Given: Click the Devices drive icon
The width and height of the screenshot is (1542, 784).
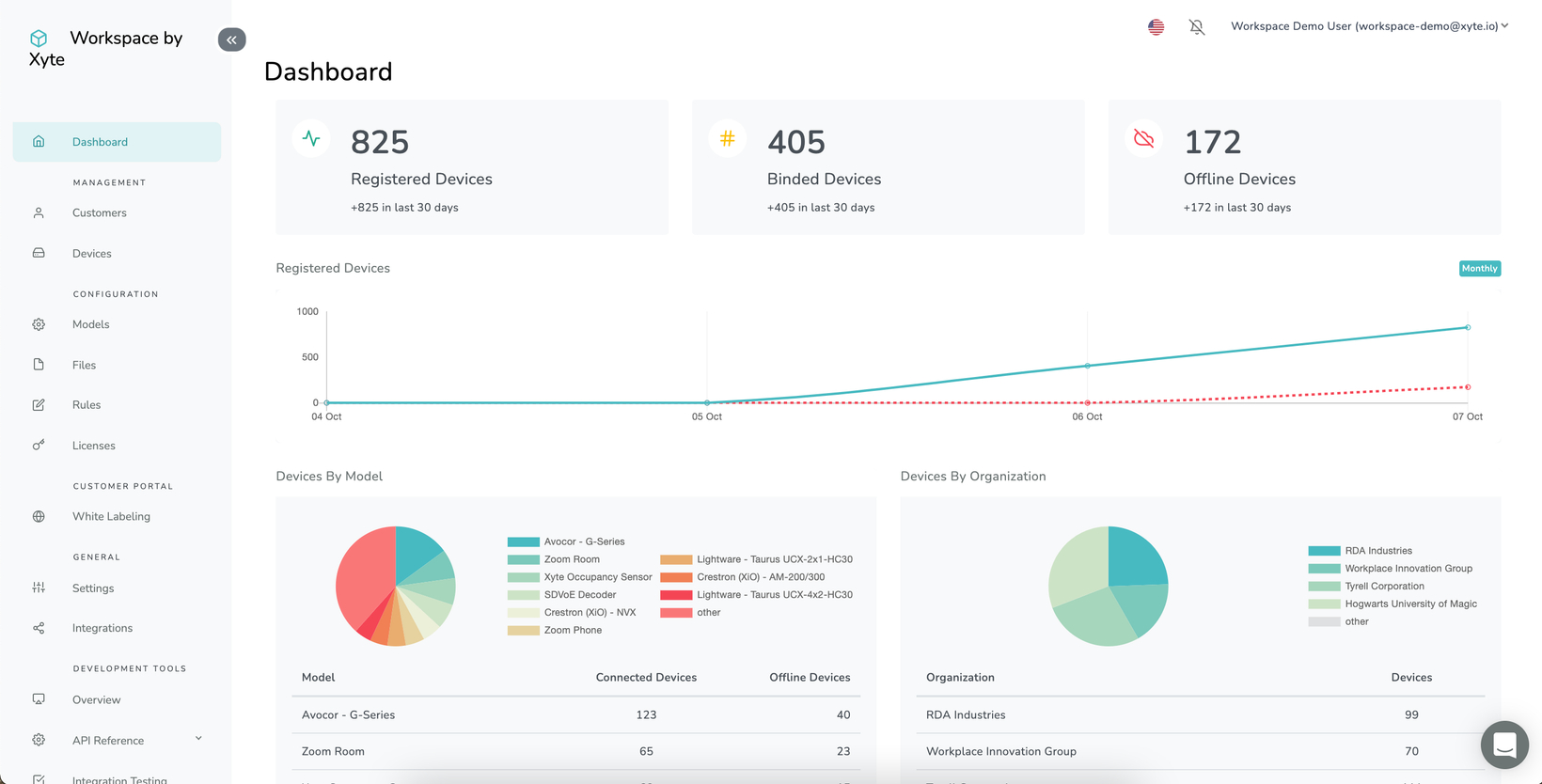Looking at the screenshot, I should coord(39,253).
